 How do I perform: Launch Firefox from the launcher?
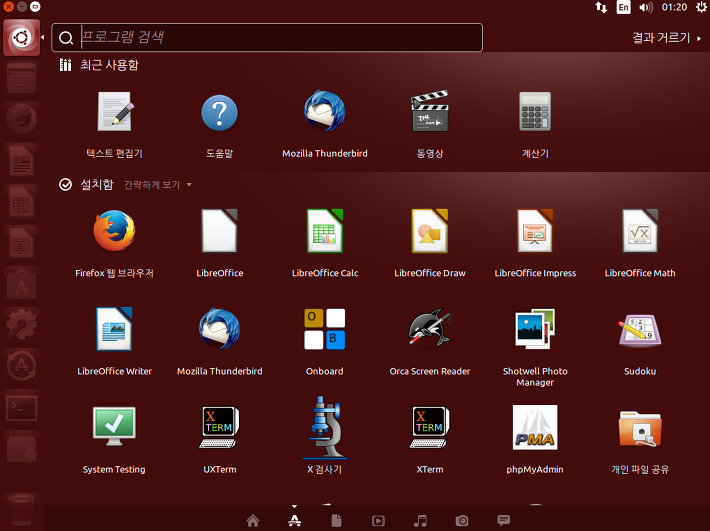tap(21, 119)
